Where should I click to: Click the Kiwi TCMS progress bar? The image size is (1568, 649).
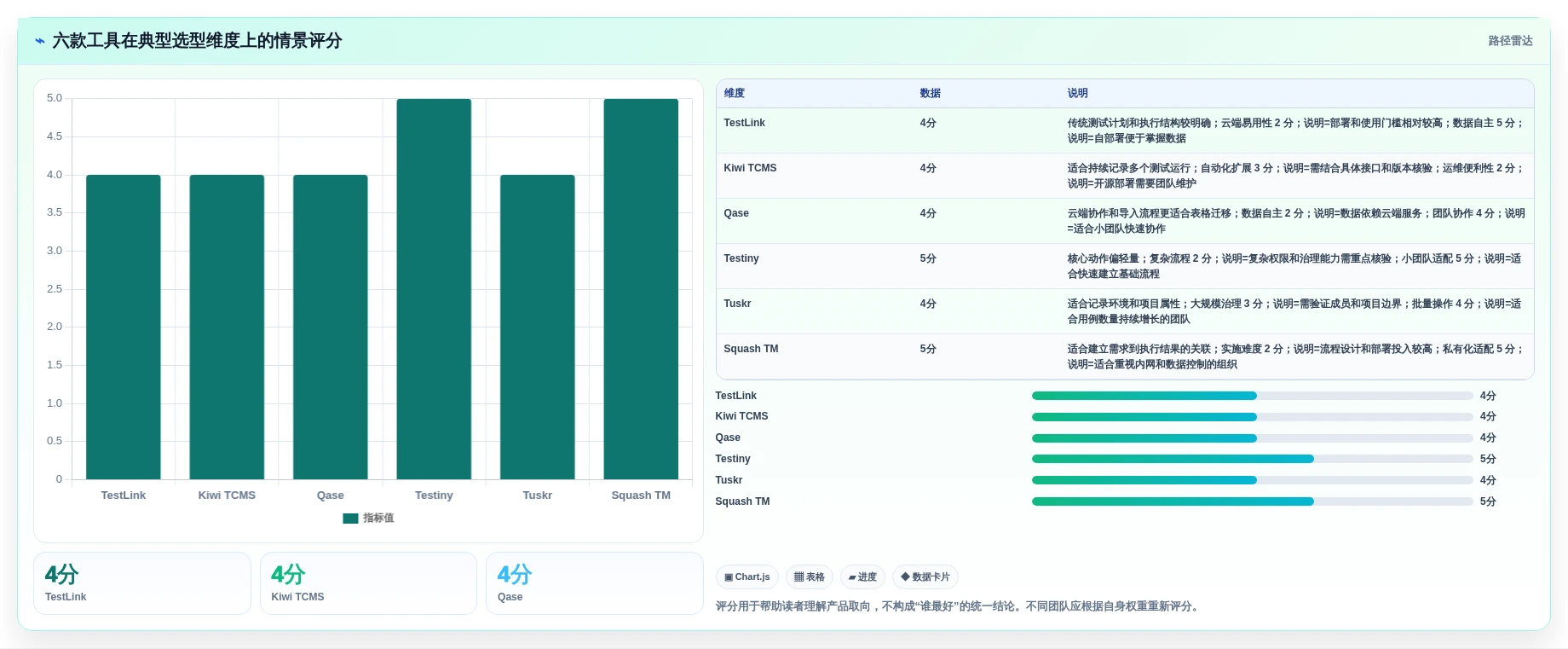pos(1252,417)
